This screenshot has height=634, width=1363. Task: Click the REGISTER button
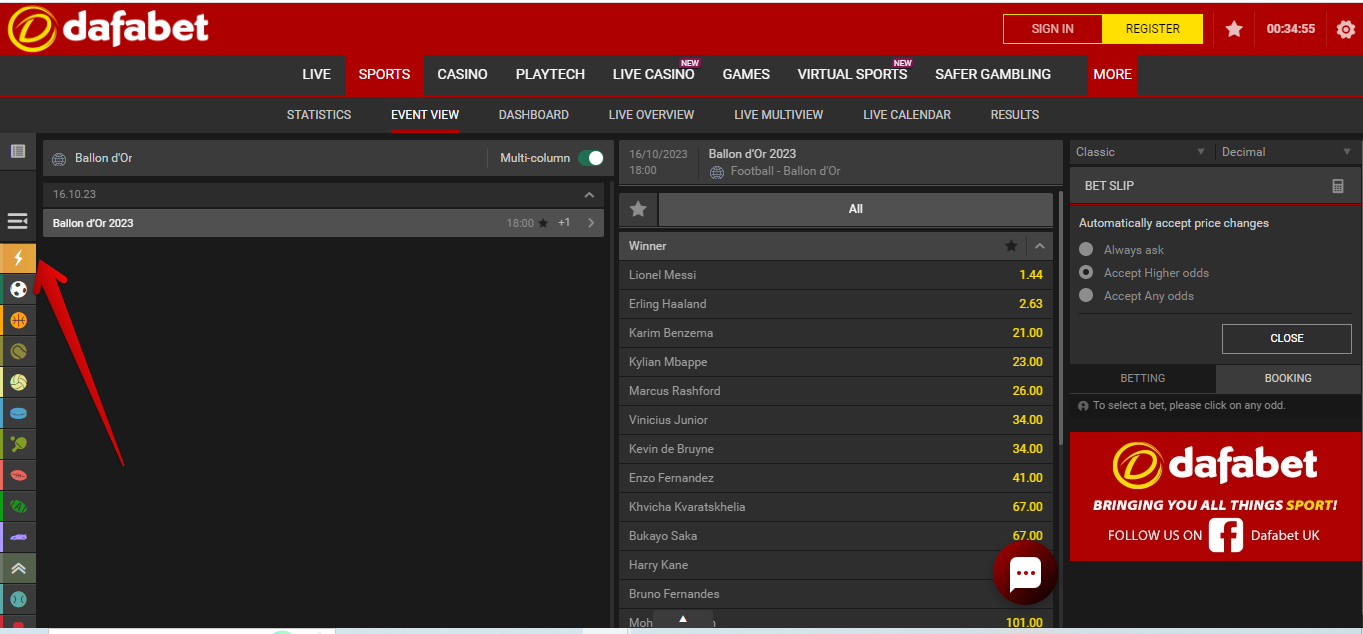pos(1153,29)
